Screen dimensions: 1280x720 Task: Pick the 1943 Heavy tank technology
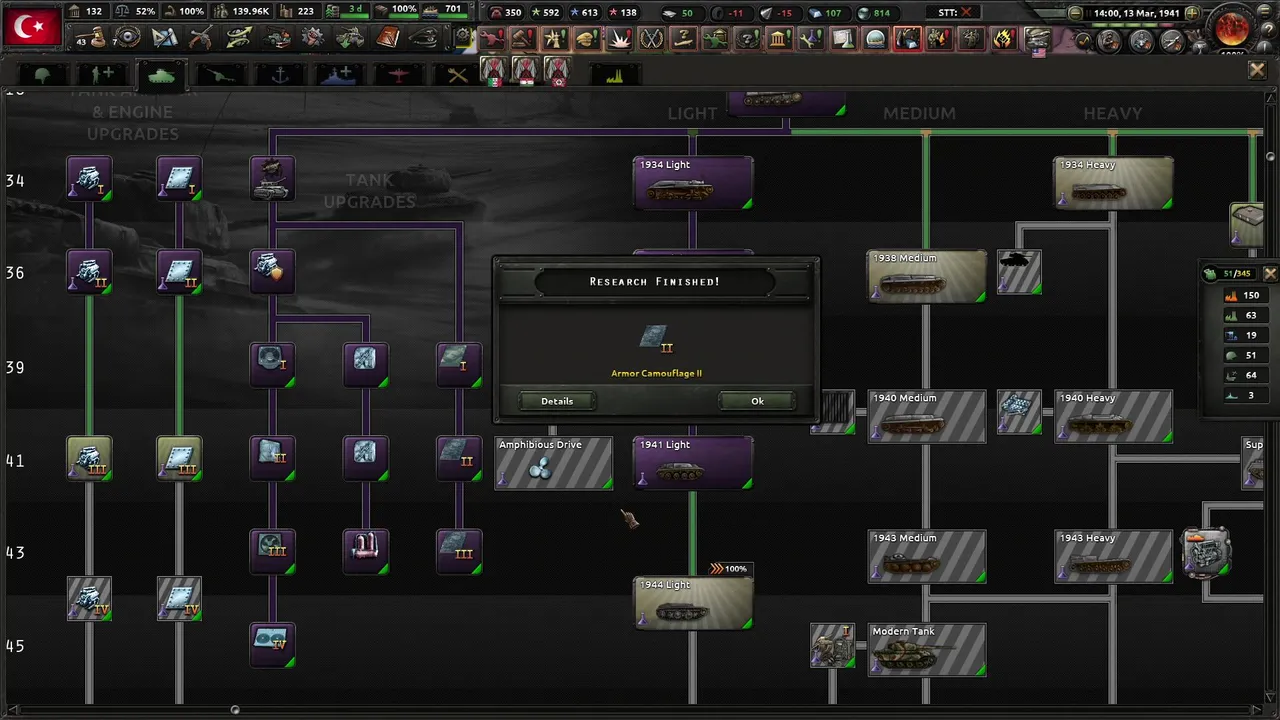[1113, 556]
